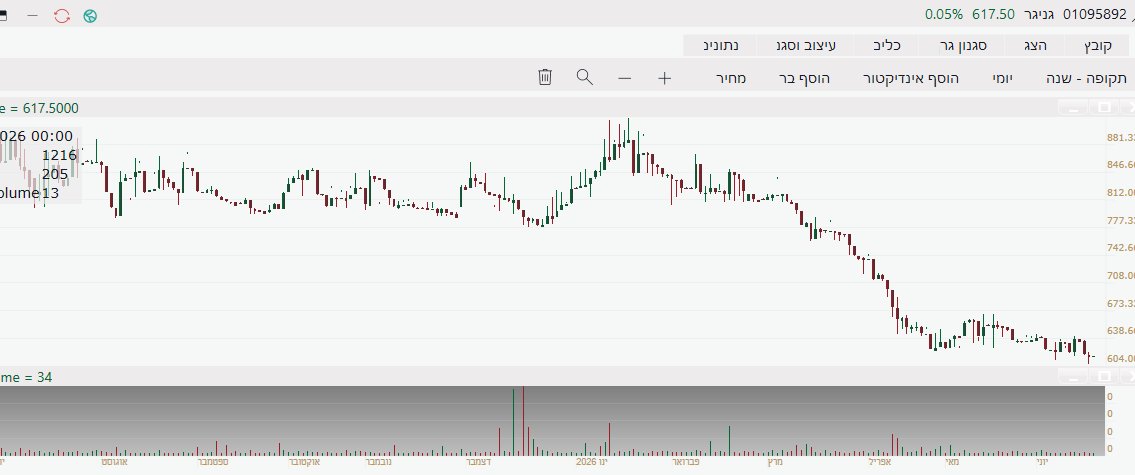Click the 673.33 price axis label
The height and width of the screenshot is (475, 1135).
pos(1121,303)
